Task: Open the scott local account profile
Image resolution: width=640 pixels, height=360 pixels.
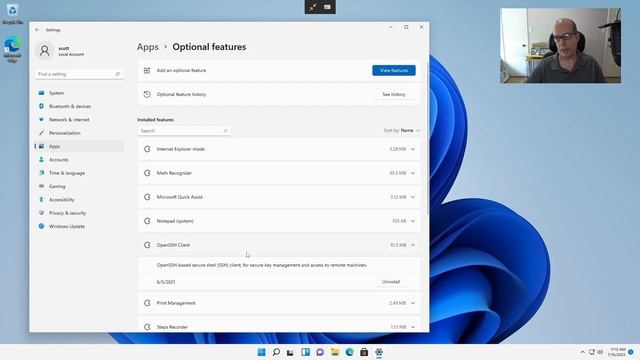Action: click(x=60, y=51)
